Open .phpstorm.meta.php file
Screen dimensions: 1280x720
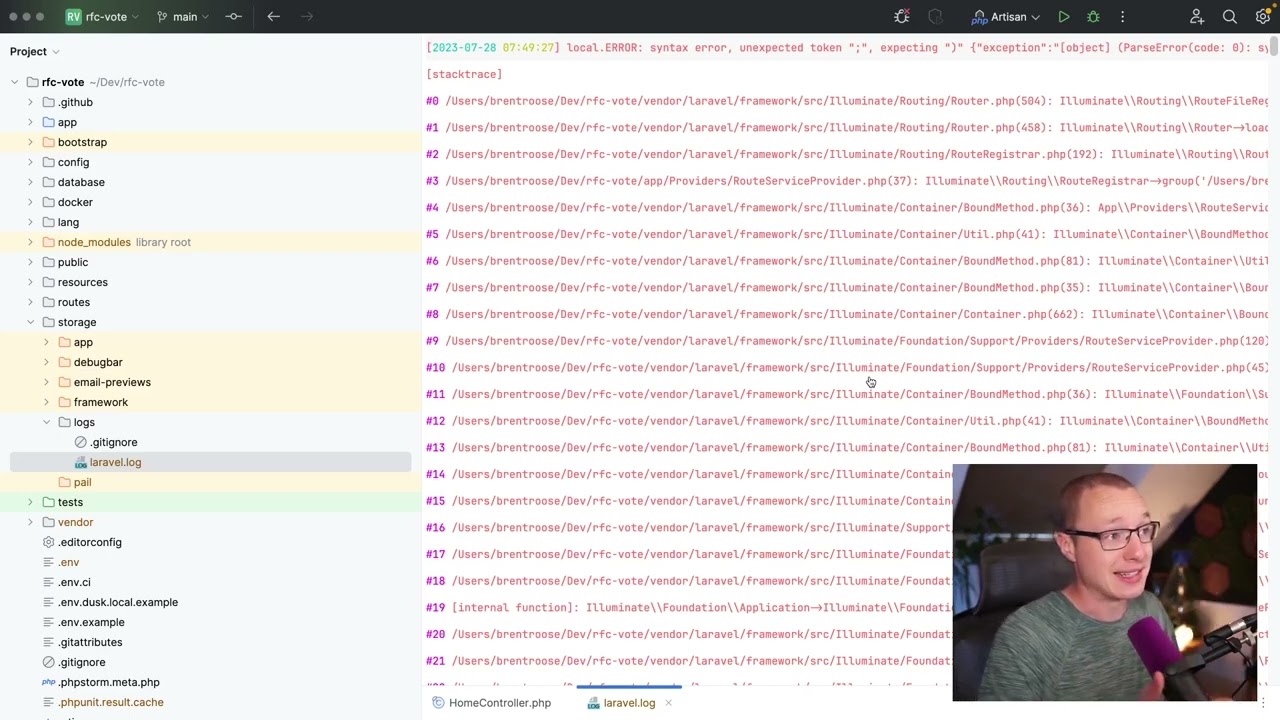(x=108, y=682)
